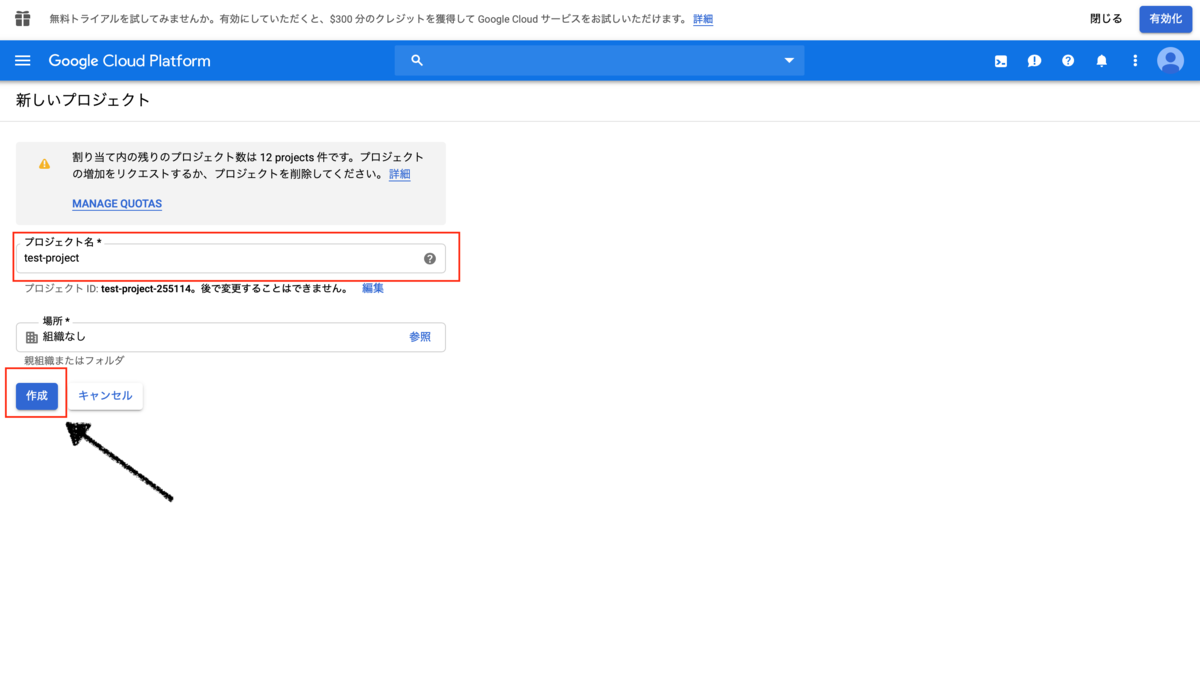Open MANAGE QUOTAS link
Screen dimensions: 1200x681
click(x=117, y=204)
